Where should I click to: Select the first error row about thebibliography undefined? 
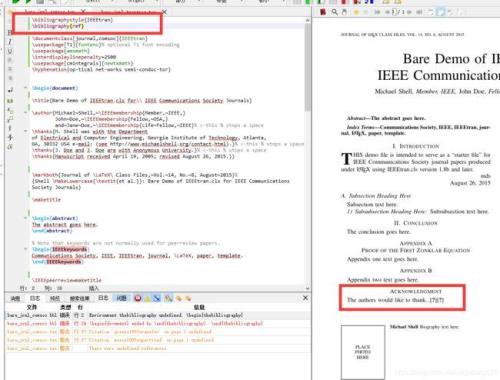158,315
